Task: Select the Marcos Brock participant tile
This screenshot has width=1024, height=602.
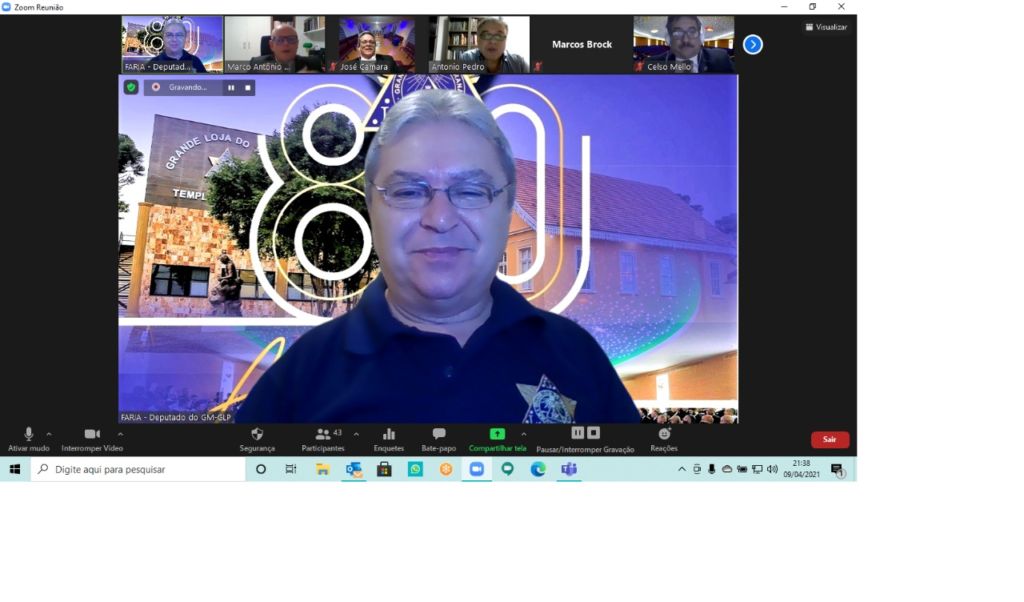Action: (x=582, y=44)
